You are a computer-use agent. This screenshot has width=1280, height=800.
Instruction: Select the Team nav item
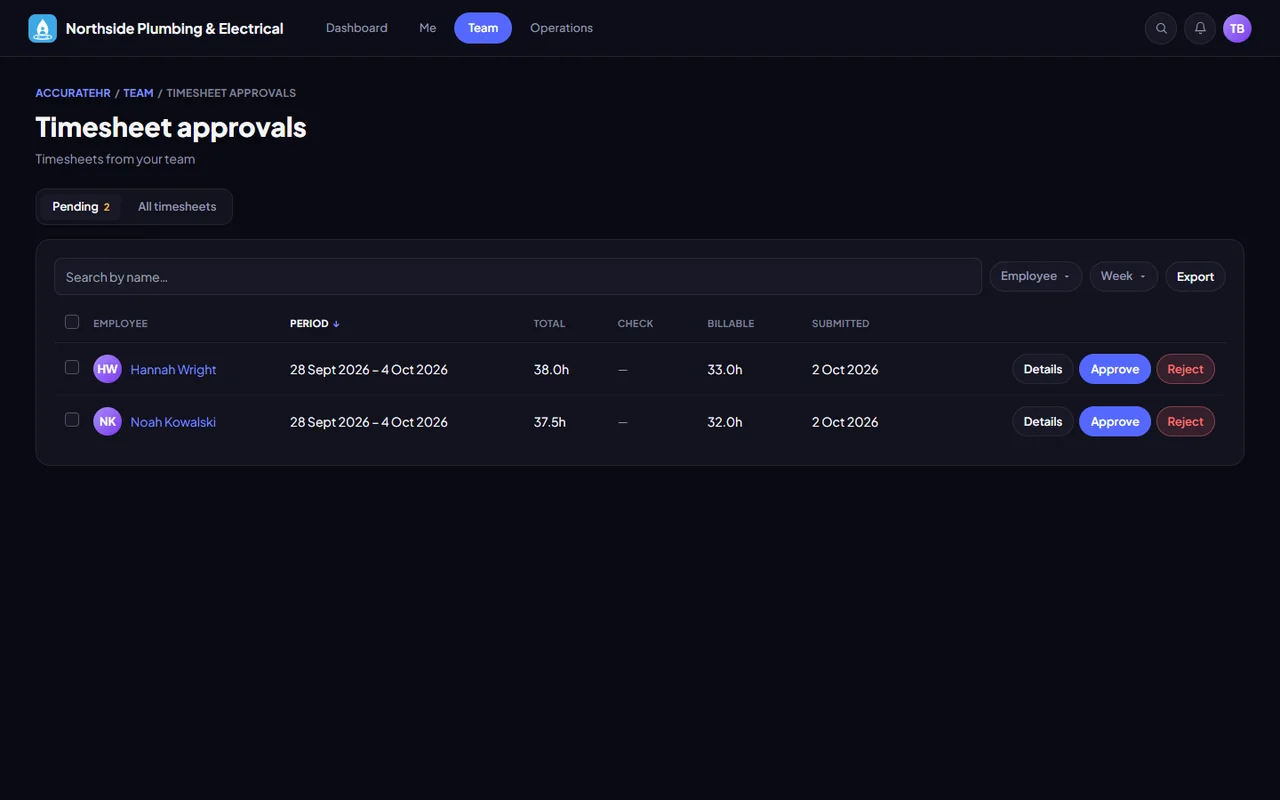coord(483,28)
